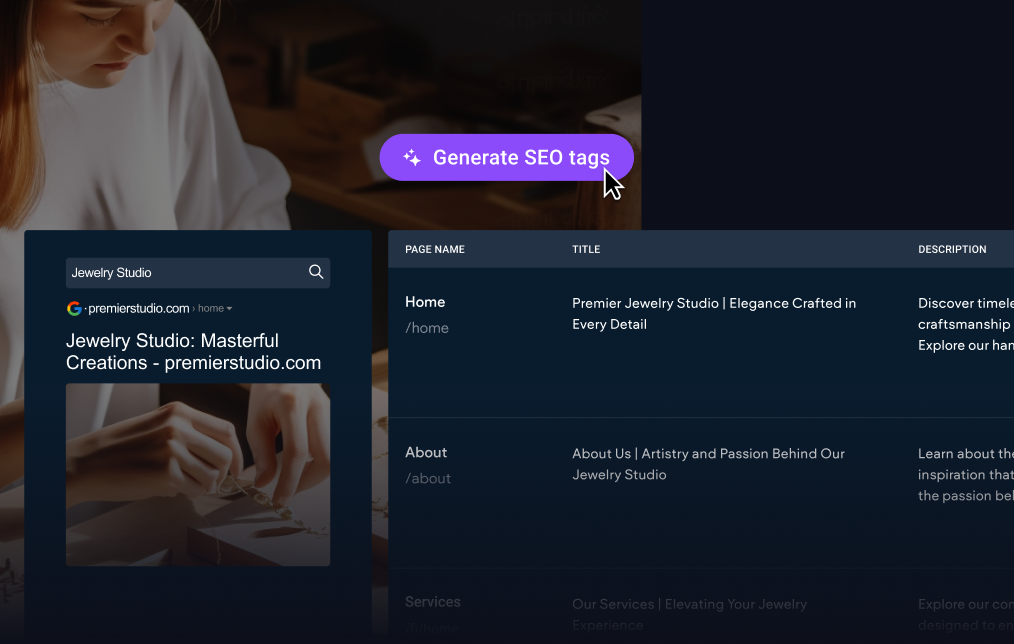Expand the home breadcrumb dropdown arrow

[x=229, y=309]
